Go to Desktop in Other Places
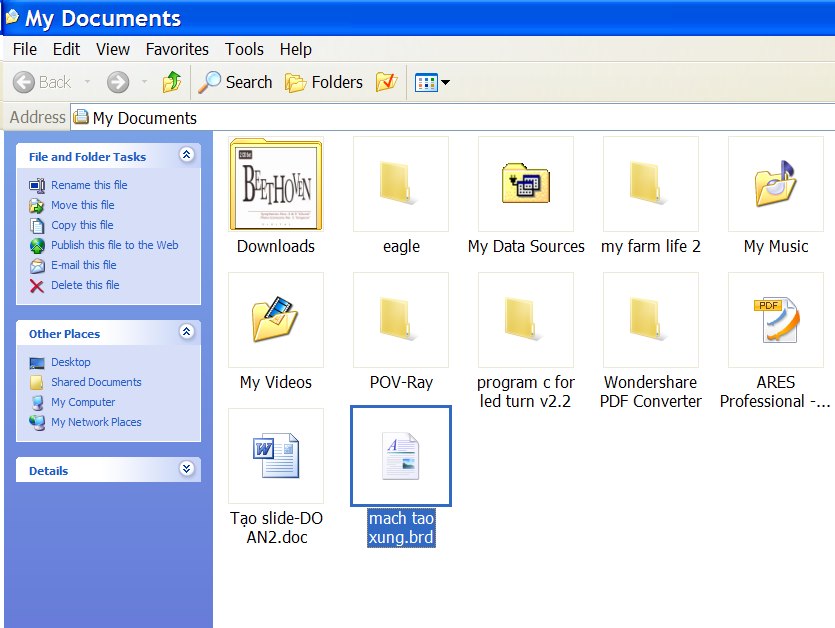Screen dimensions: 835x628 71,362
